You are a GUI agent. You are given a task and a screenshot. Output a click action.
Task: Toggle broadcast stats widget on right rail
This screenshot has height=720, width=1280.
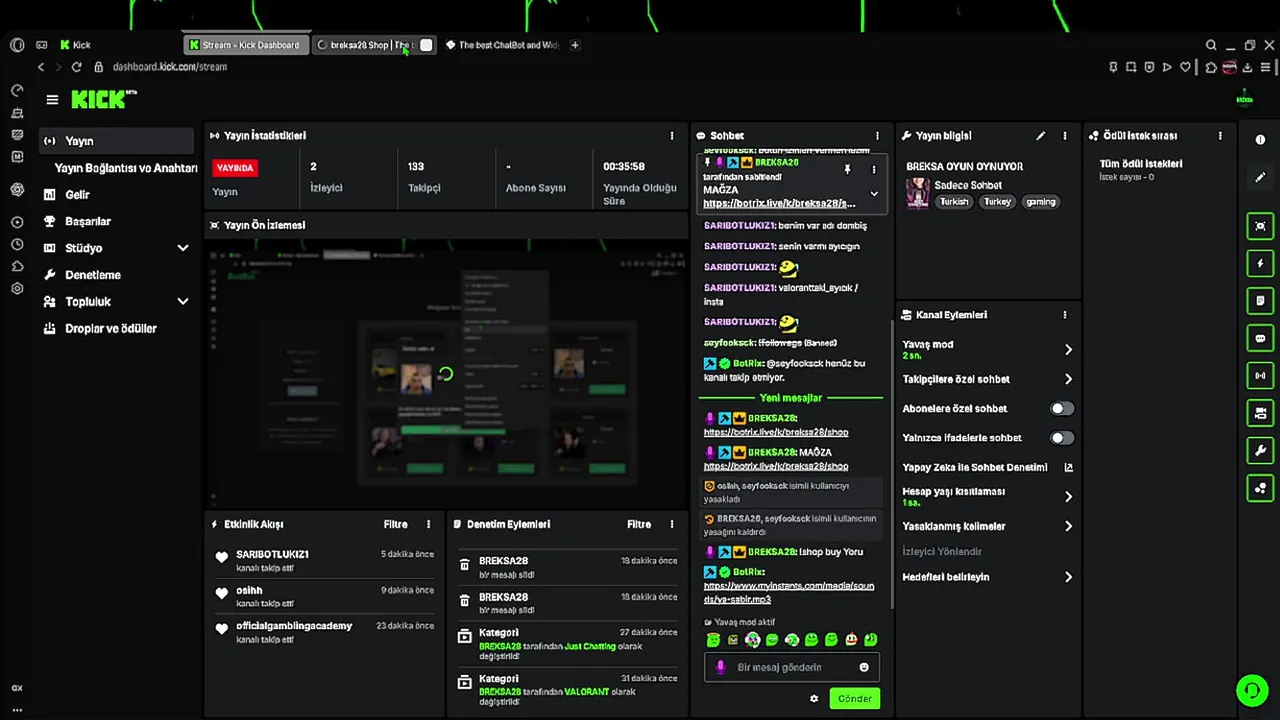click(1260, 376)
